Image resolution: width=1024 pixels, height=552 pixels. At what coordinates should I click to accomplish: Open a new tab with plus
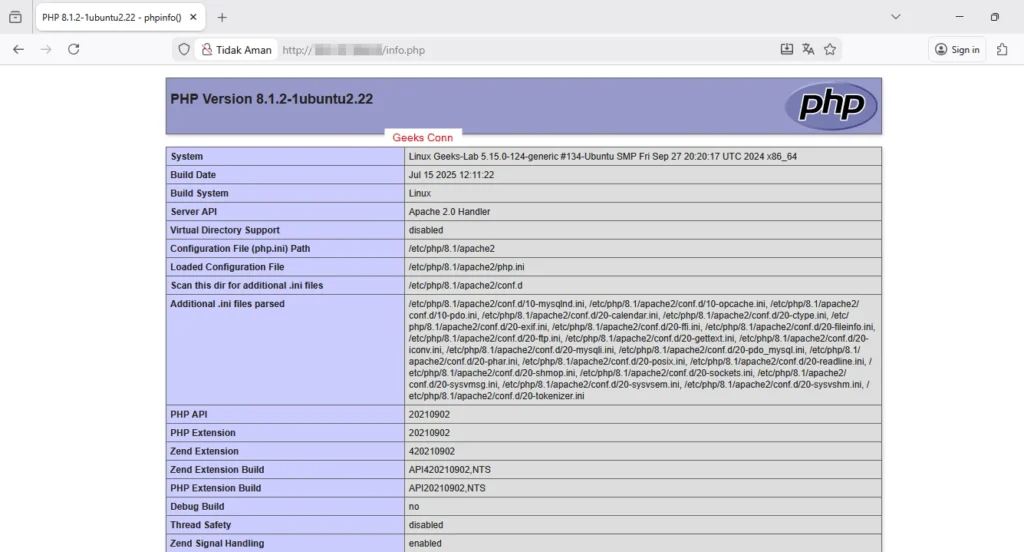tap(222, 18)
